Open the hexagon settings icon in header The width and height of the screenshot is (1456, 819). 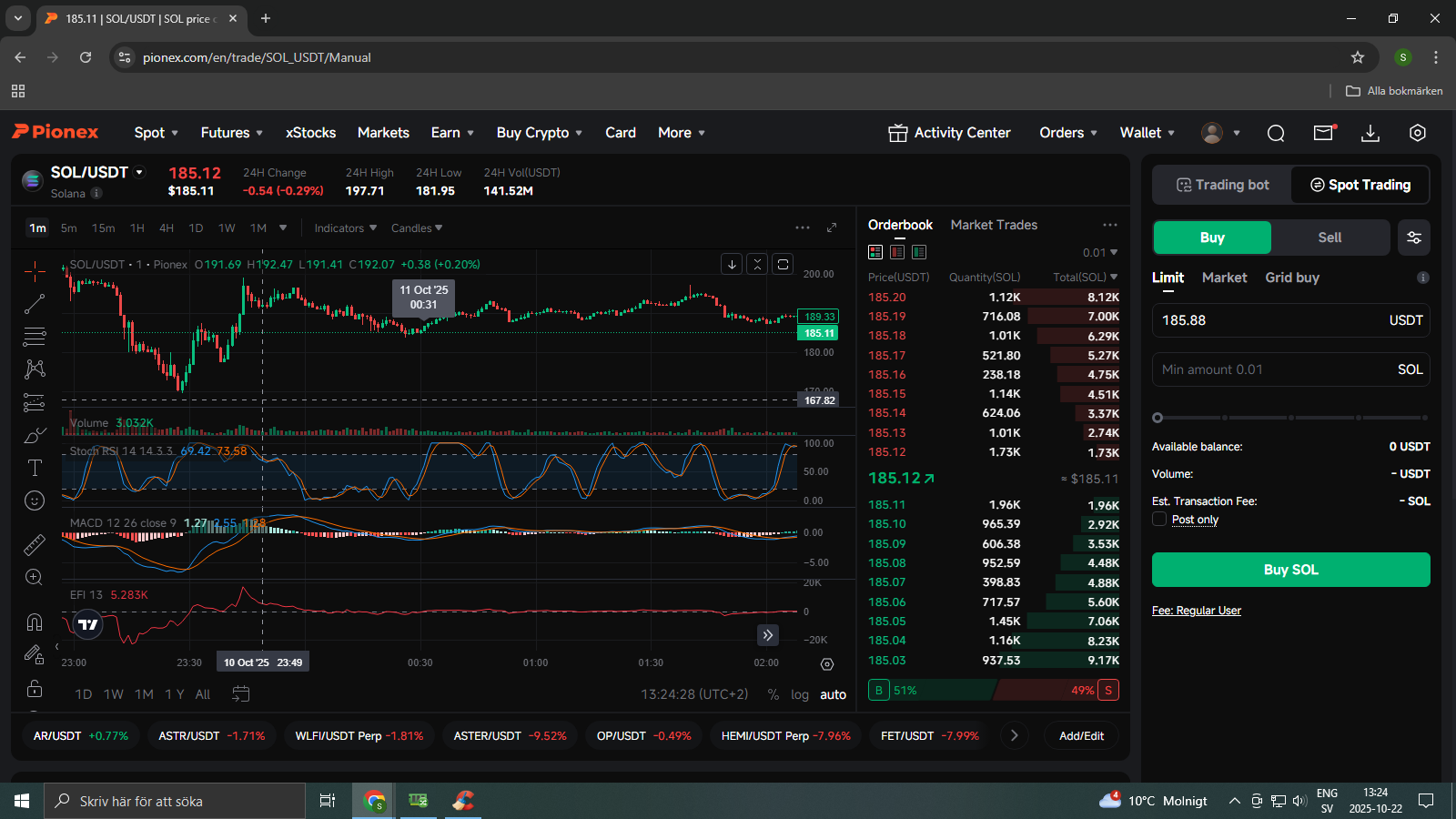click(x=1418, y=133)
